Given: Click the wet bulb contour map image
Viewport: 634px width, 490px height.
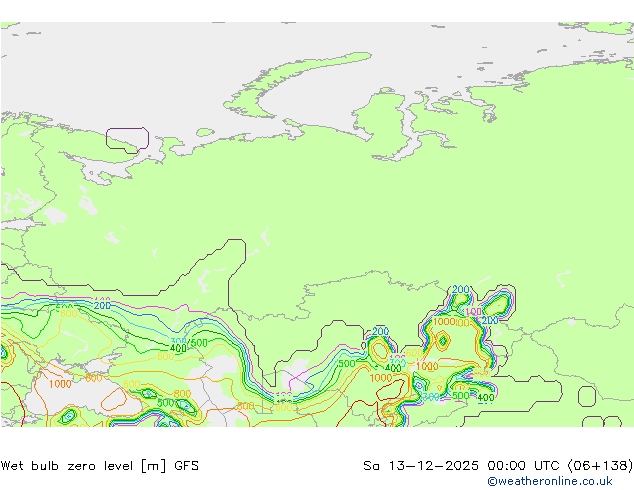Looking at the screenshot, I should point(317,224).
